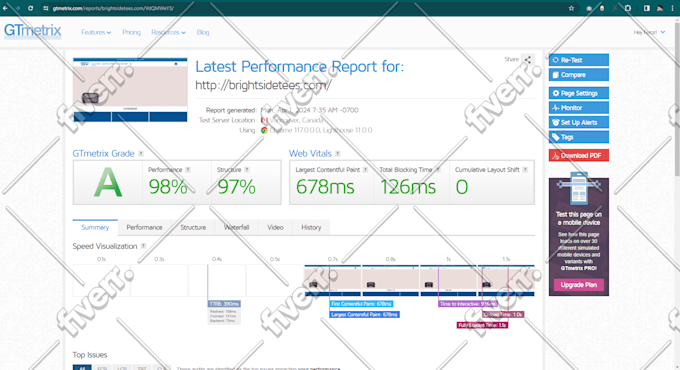Click the browser address bar
Image resolution: width=680 pixels, height=370 pixels.
304,8
